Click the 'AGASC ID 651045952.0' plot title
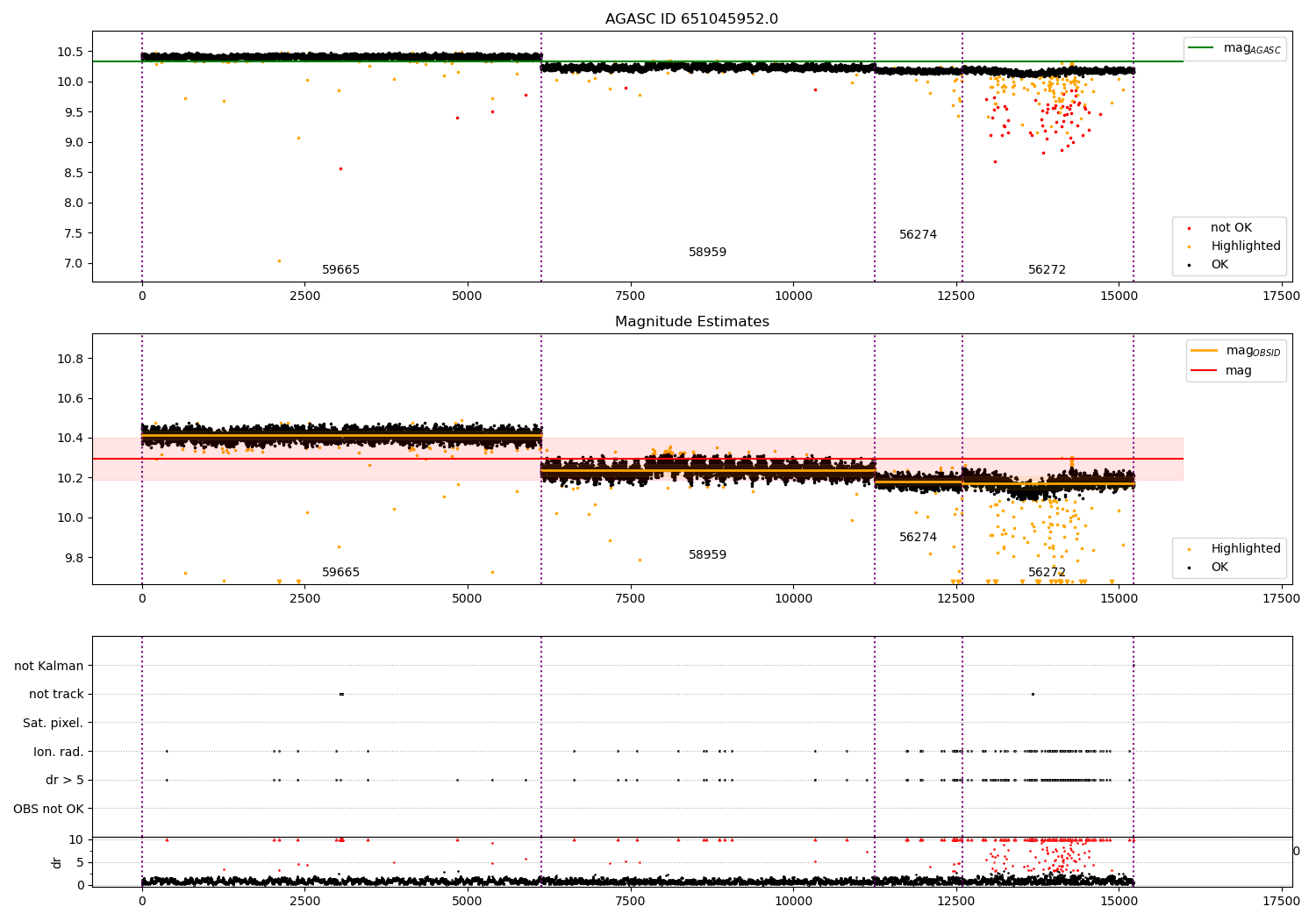 (691, 19)
